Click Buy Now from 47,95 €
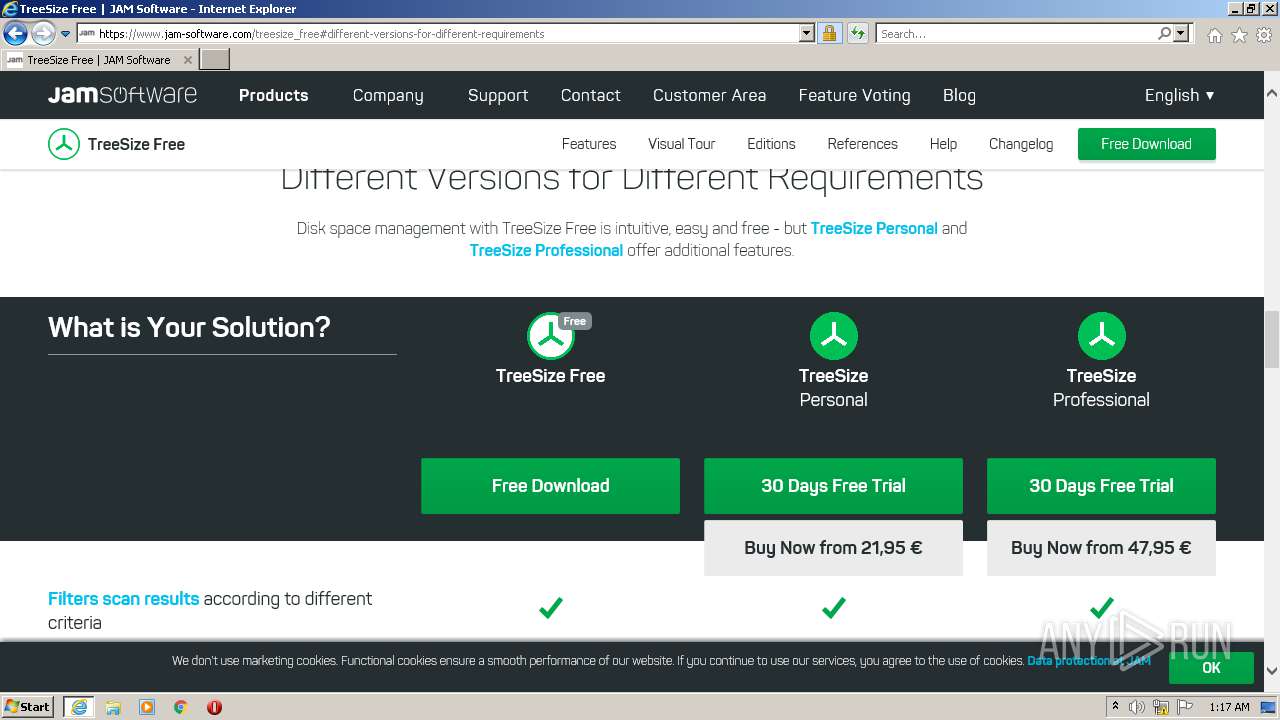Screen dimensions: 1280x720 (1101, 548)
